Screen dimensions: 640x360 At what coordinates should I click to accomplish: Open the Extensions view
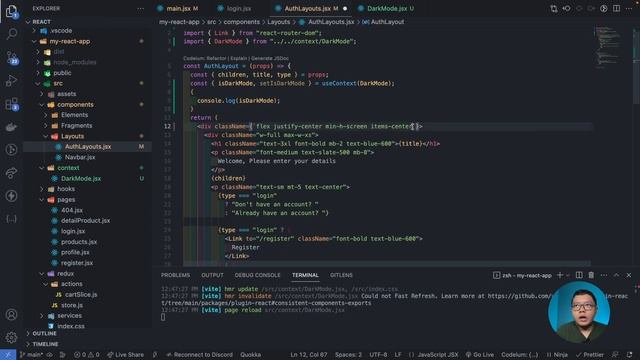[x=11, y=104]
